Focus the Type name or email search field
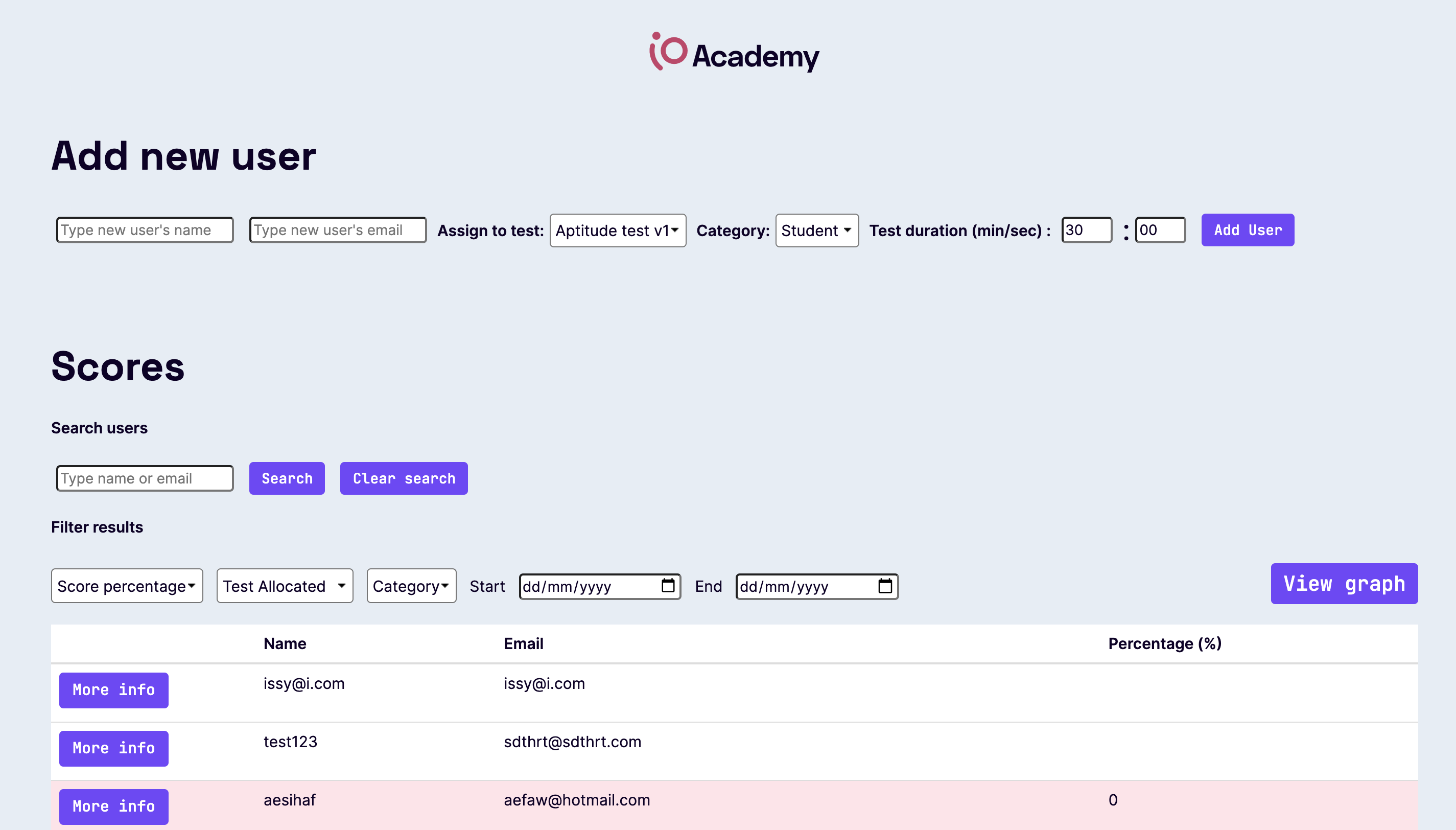Viewport: 1456px width, 830px height. click(x=145, y=478)
